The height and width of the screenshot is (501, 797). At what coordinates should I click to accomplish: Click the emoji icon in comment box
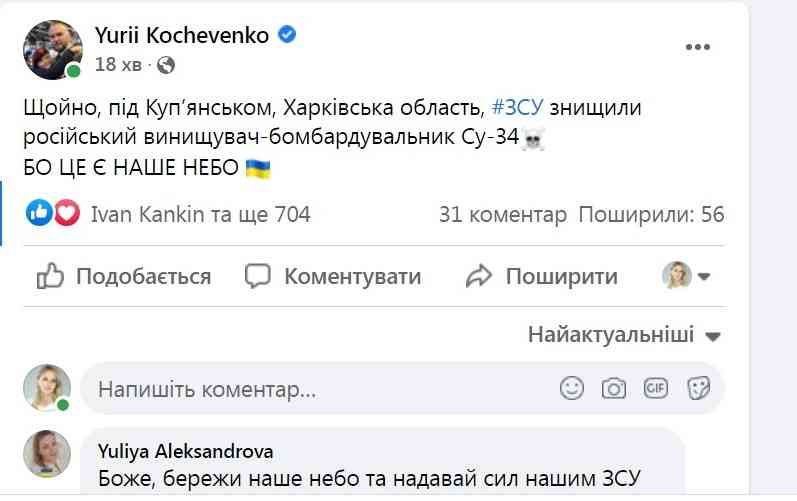(x=572, y=388)
